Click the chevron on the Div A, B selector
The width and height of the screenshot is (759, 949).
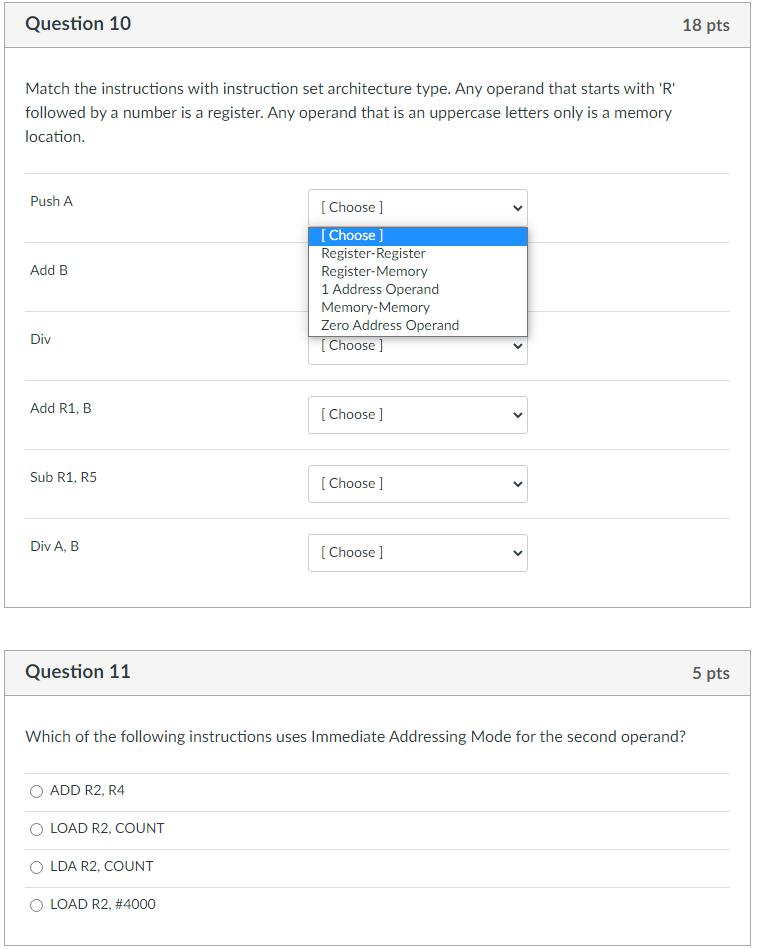click(x=516, y=552)
